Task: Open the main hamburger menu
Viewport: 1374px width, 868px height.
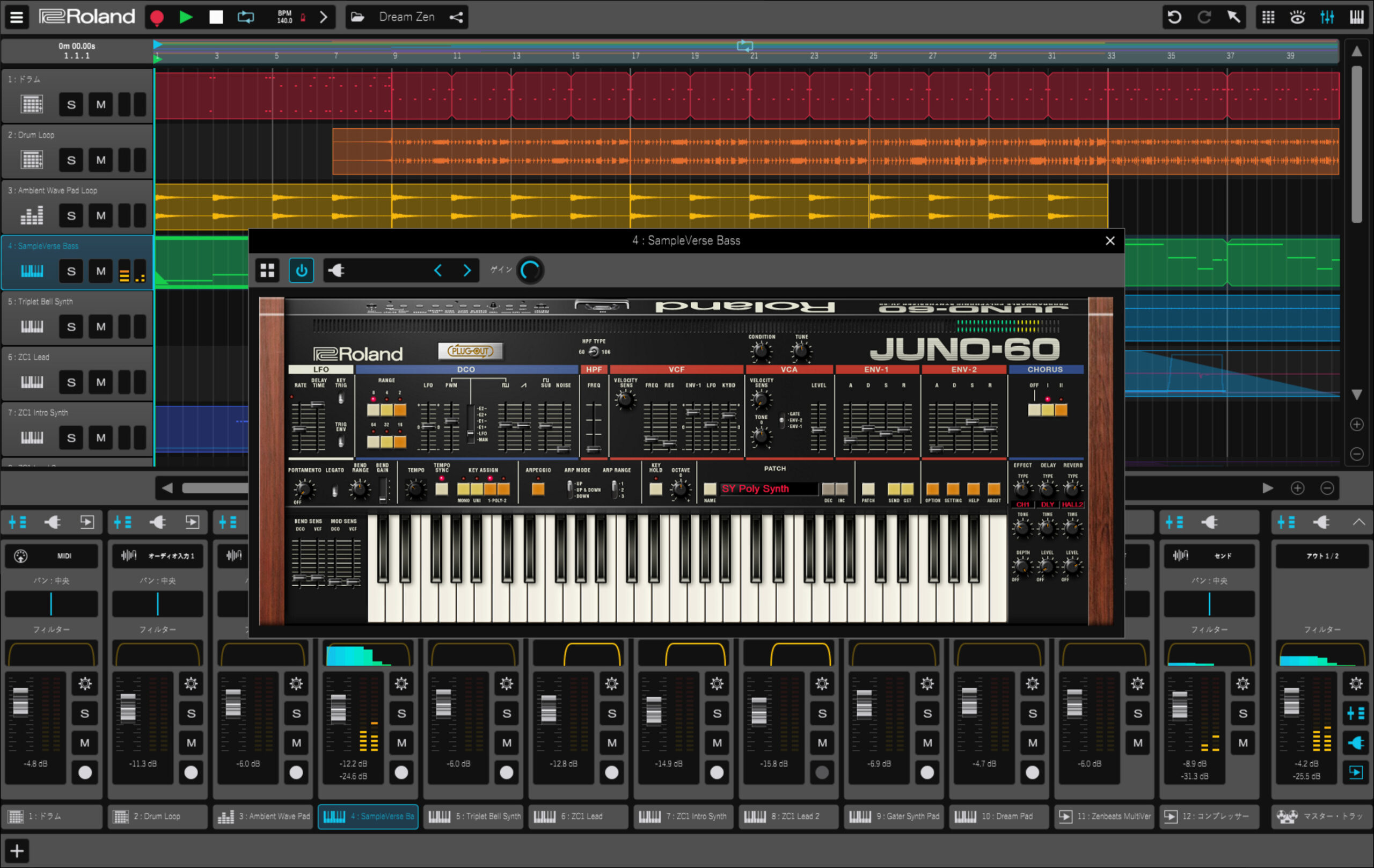Action: [x=17, y=17]
